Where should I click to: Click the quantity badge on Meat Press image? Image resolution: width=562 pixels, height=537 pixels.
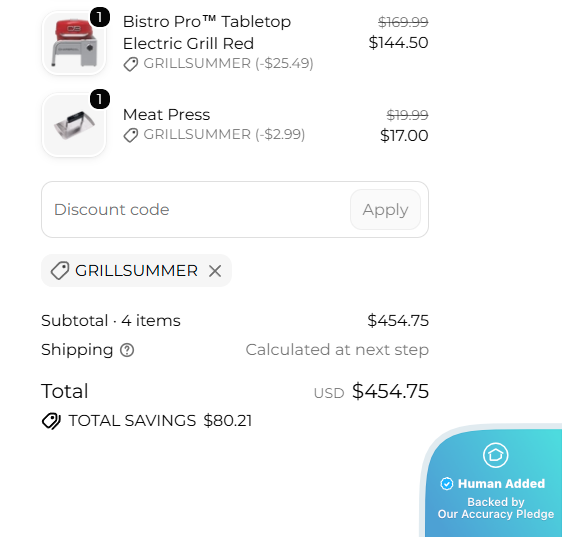coord(100,99)
